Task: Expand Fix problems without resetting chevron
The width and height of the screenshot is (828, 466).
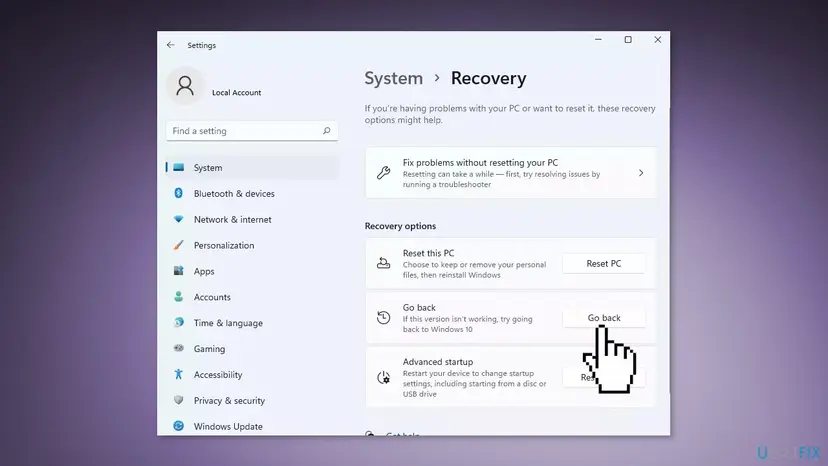Action: tap(641, 173)
